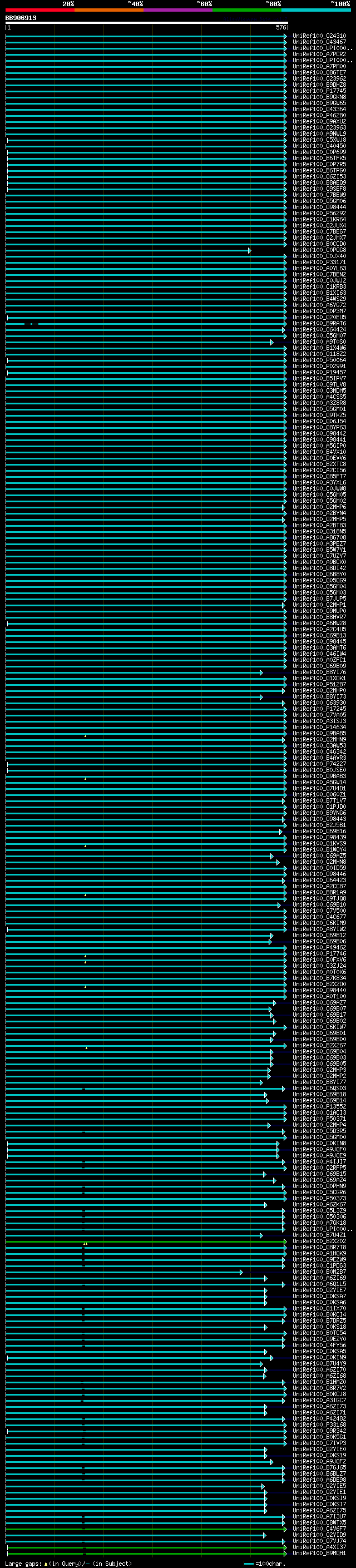This screenshot has width=356, height=1568.
Task: Click the cyan ~100% identity color band
Action: point(316,10)
